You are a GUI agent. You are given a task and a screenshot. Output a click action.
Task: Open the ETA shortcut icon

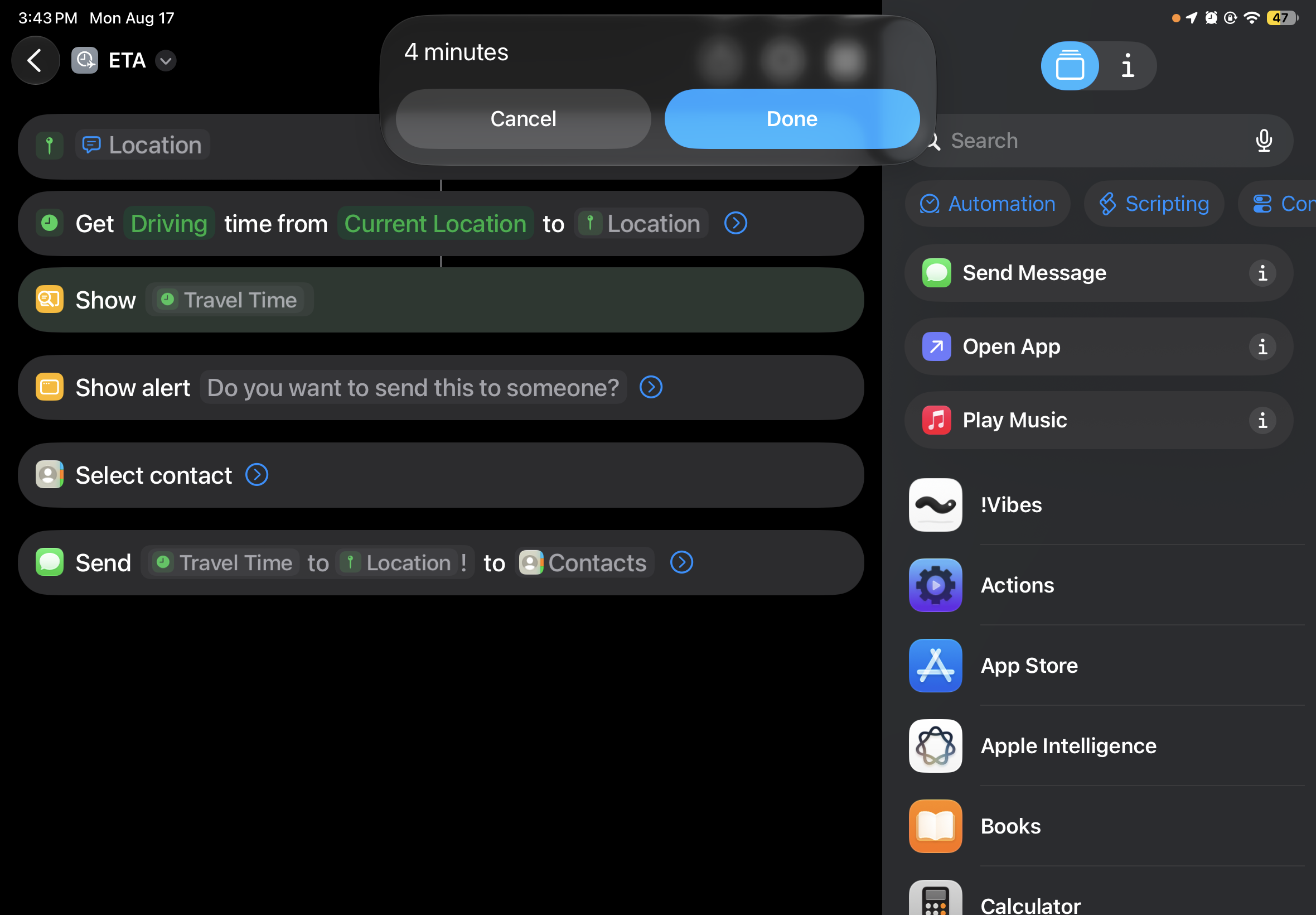(x=85, y=61)
